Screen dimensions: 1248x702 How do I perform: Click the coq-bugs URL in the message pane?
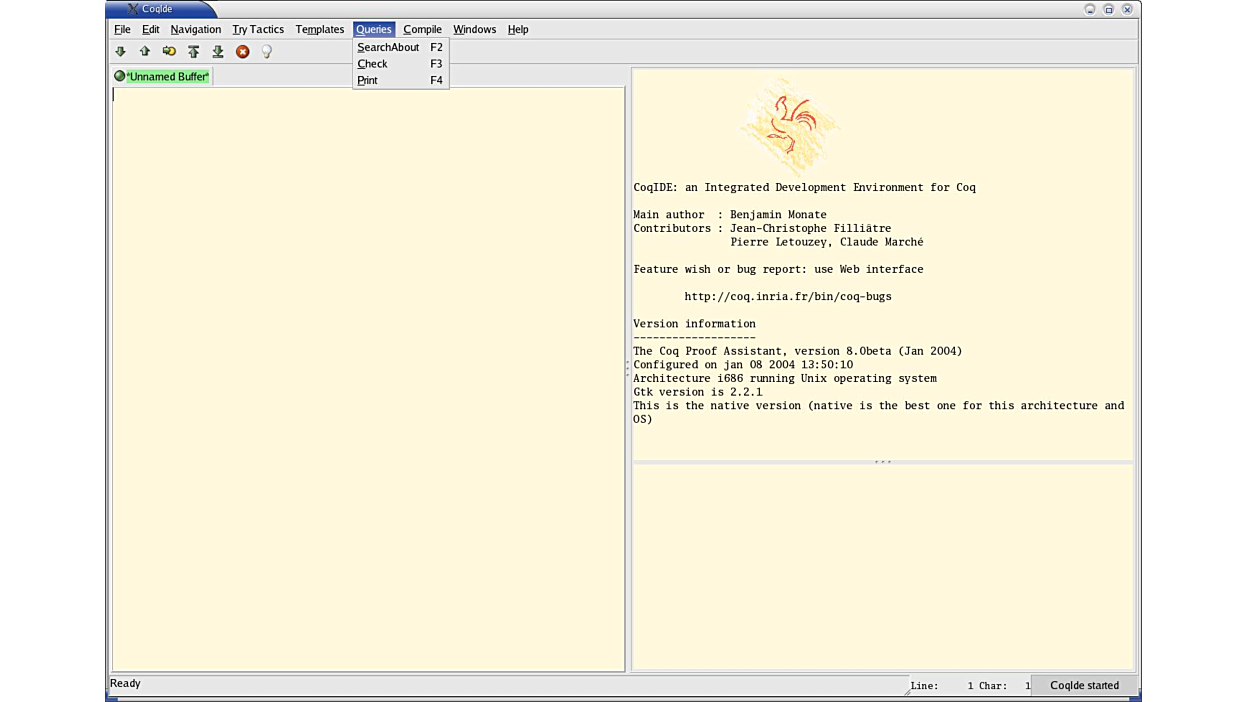click(x=787, y=296)
